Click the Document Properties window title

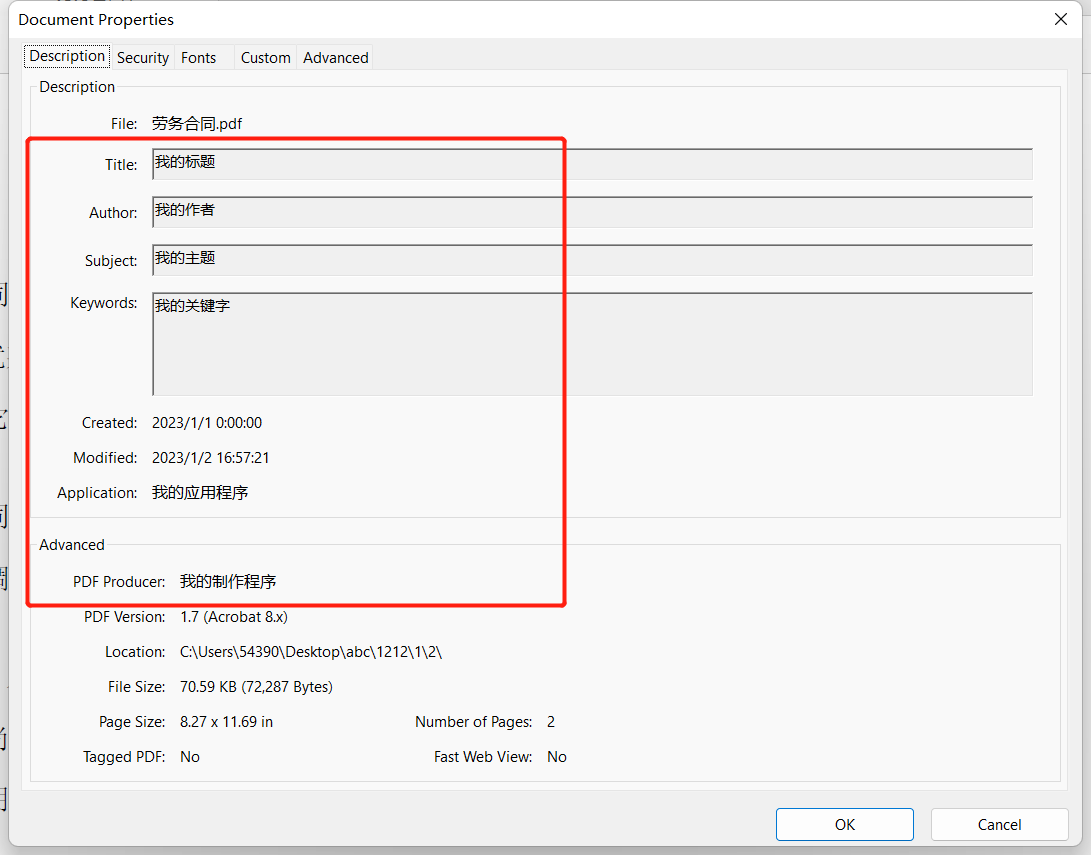(96, 19)
